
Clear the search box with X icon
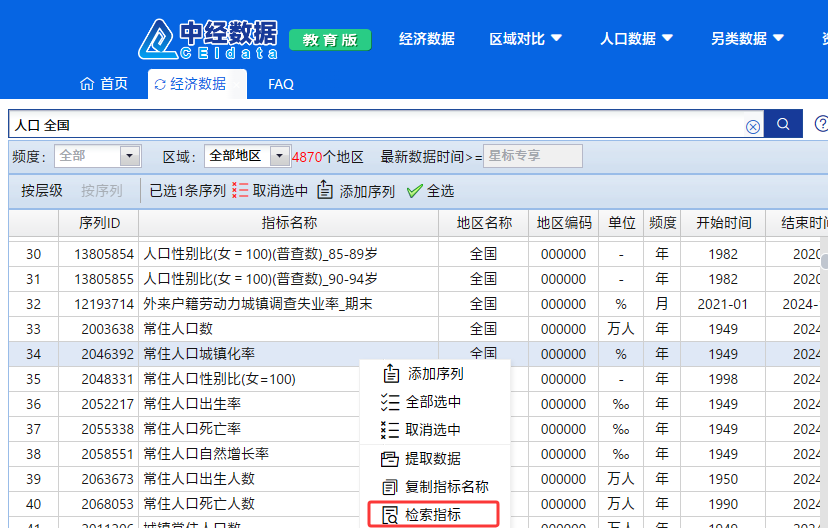point(753,126)
